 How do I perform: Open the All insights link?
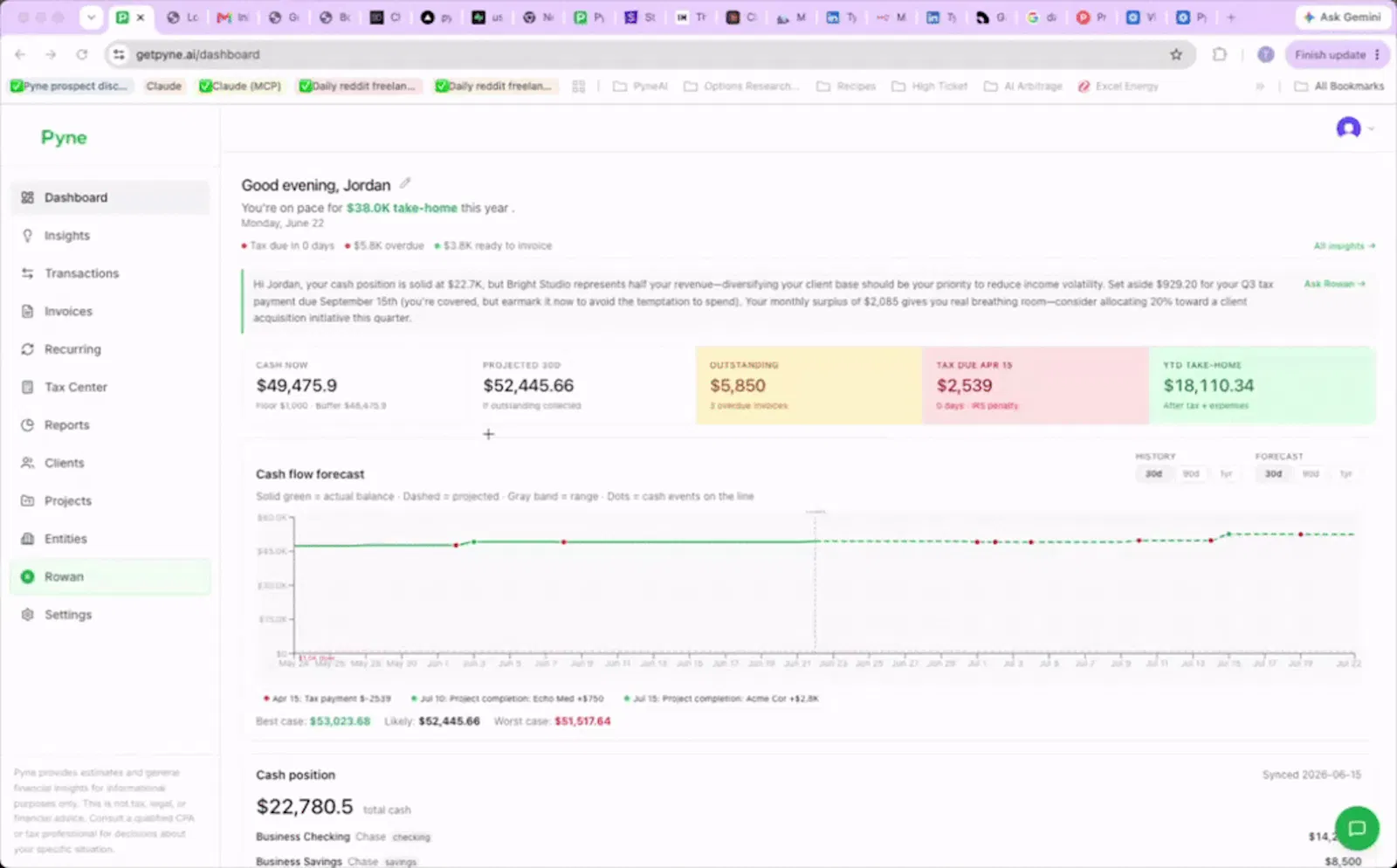click(1345, 246)
